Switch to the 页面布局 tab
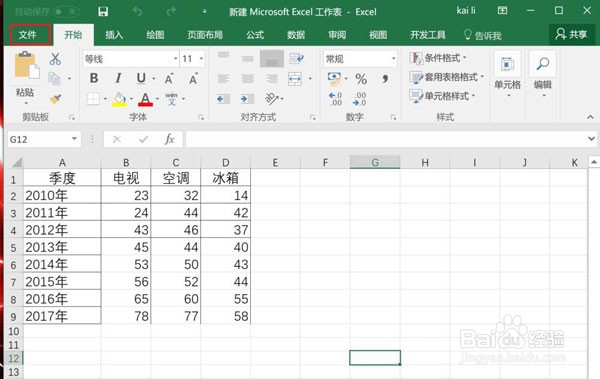600x379 pixels. (205, 35)
